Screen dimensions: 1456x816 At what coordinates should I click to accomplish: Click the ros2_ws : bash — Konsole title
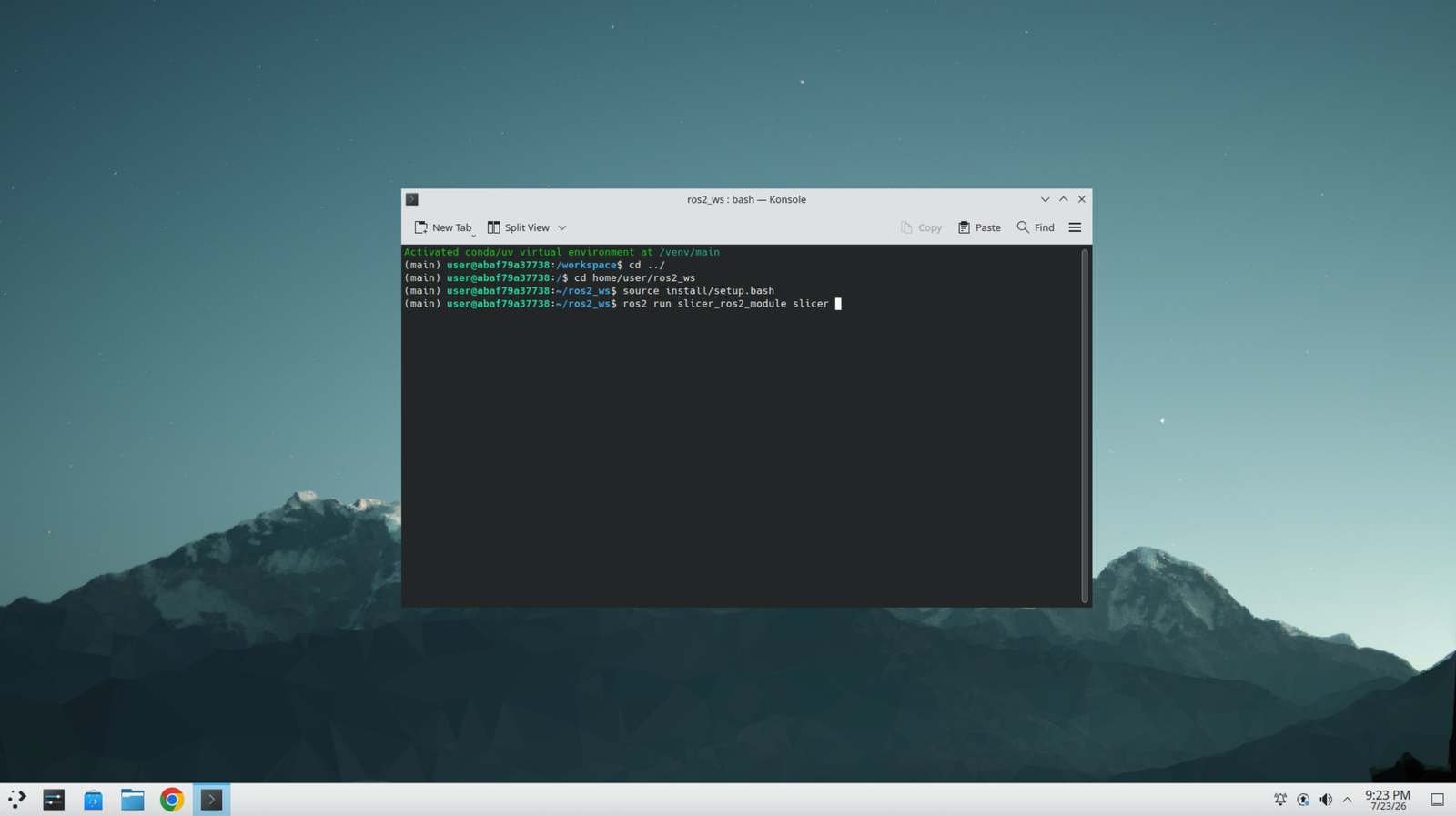click(x=746, y=199)
